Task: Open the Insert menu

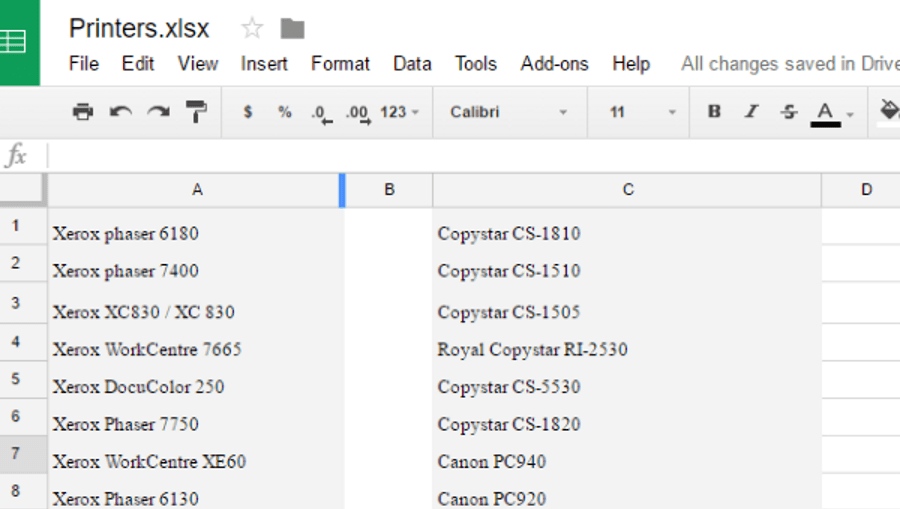Action: click(x=264, y=64)
